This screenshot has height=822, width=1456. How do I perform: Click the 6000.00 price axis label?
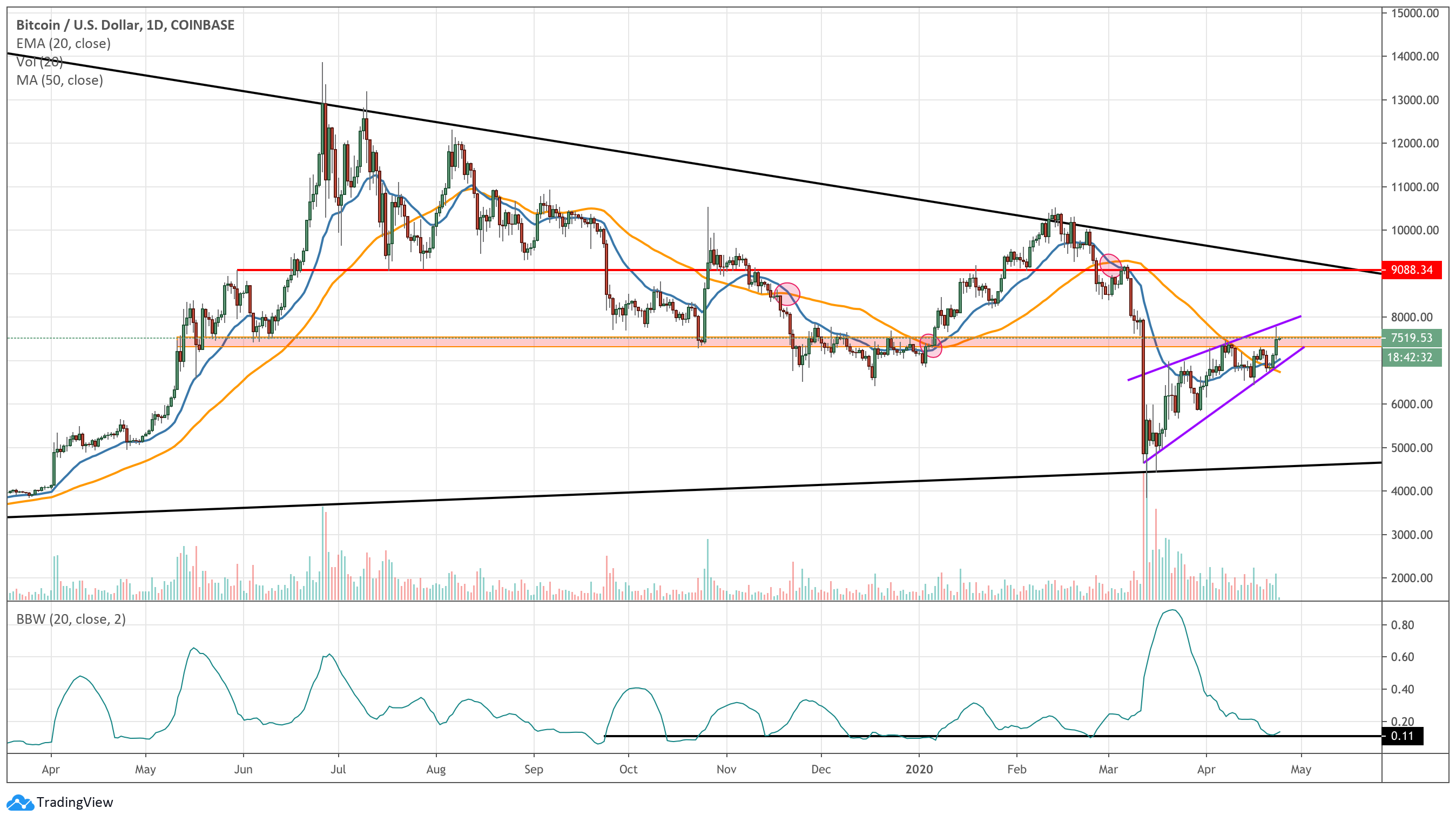(1411, 404)
